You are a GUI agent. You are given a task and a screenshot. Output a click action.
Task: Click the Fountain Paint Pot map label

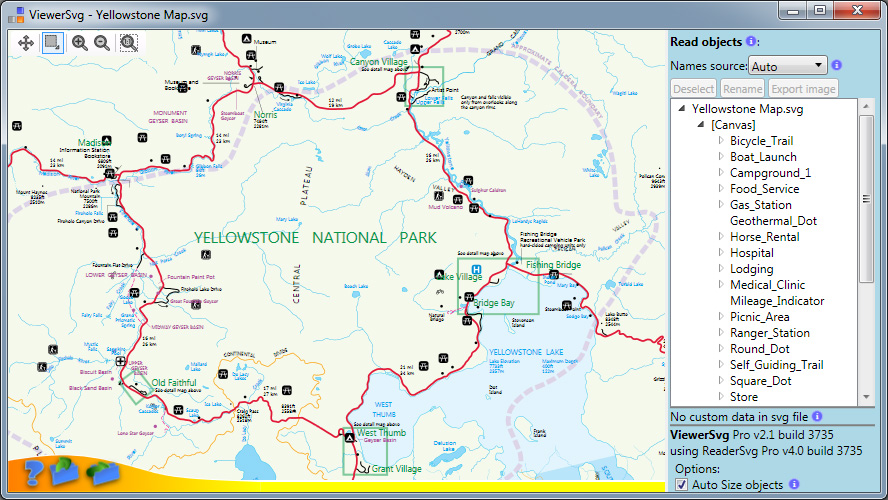[191, 277]
